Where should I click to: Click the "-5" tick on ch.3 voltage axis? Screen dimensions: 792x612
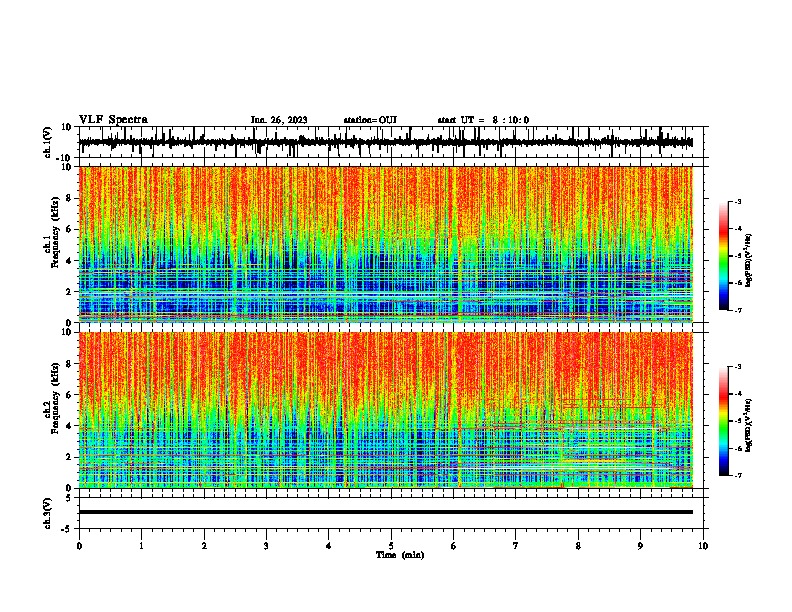point(67,529)
